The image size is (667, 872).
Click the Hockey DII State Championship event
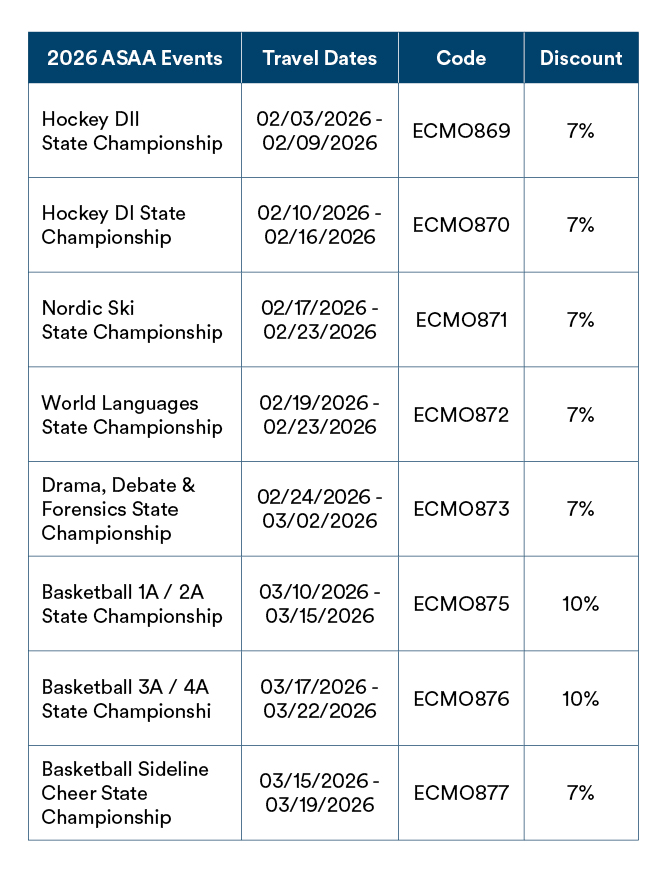(x=131, y=131)
